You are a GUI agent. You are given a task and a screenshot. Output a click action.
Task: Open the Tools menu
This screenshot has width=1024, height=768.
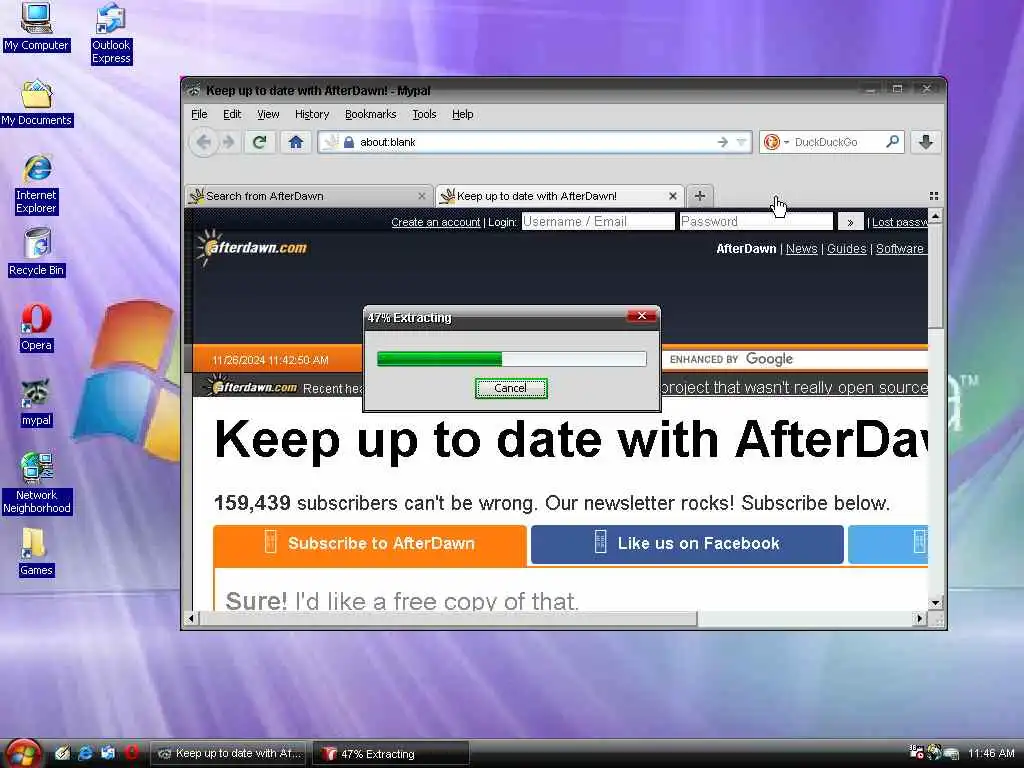[424, 114]
